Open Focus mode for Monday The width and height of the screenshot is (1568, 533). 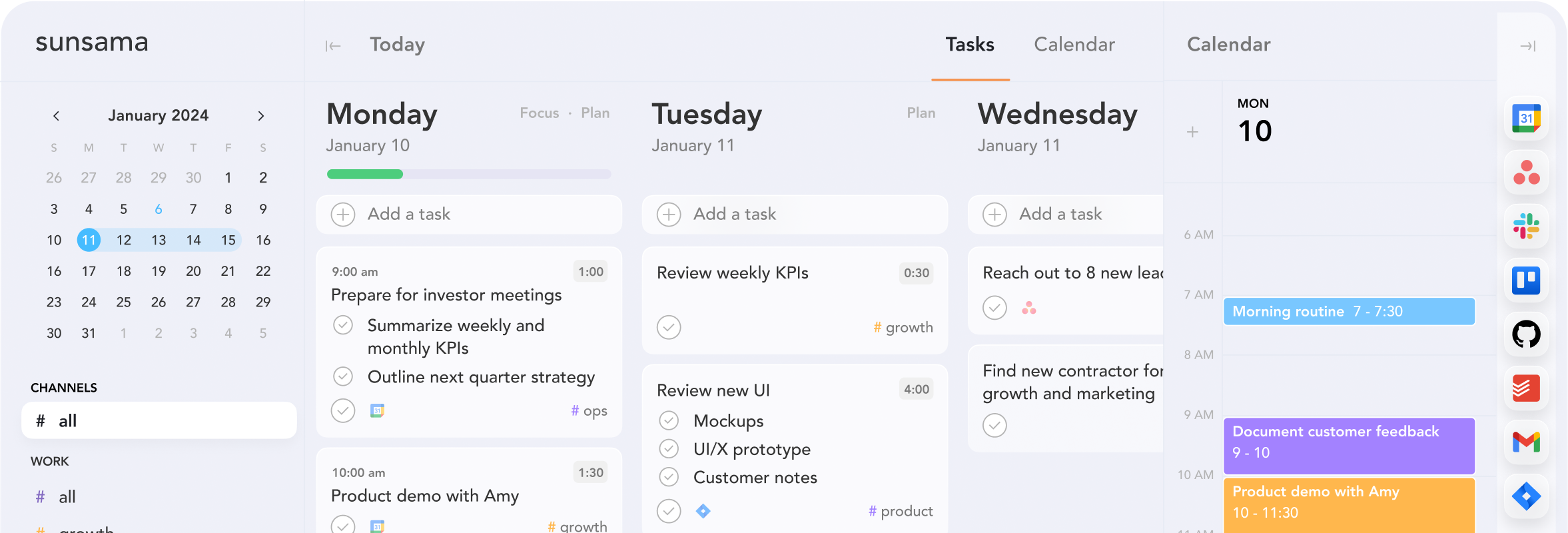(x=540, y=113)
